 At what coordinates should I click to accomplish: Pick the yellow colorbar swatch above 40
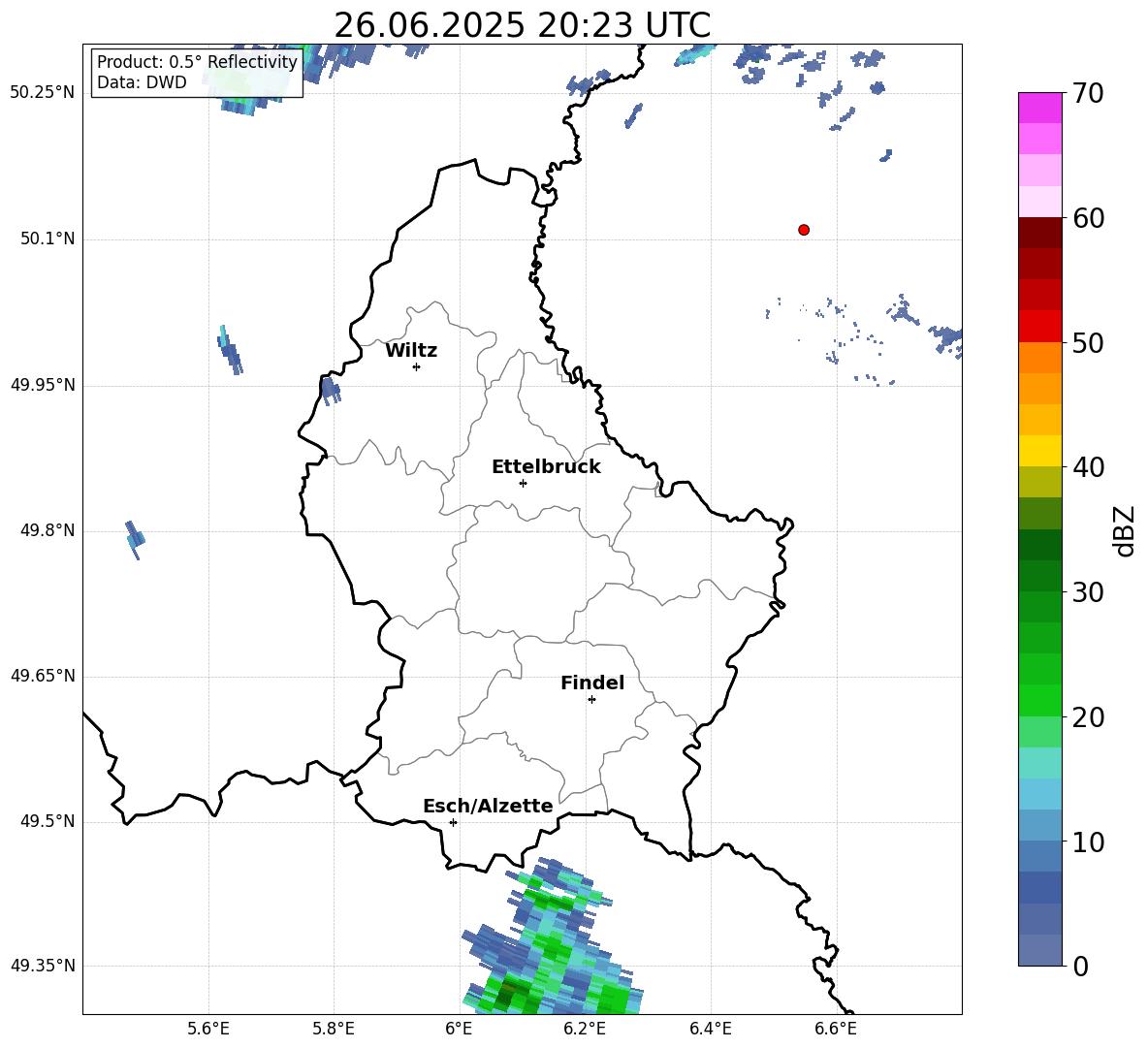[x=1040, y=451]
